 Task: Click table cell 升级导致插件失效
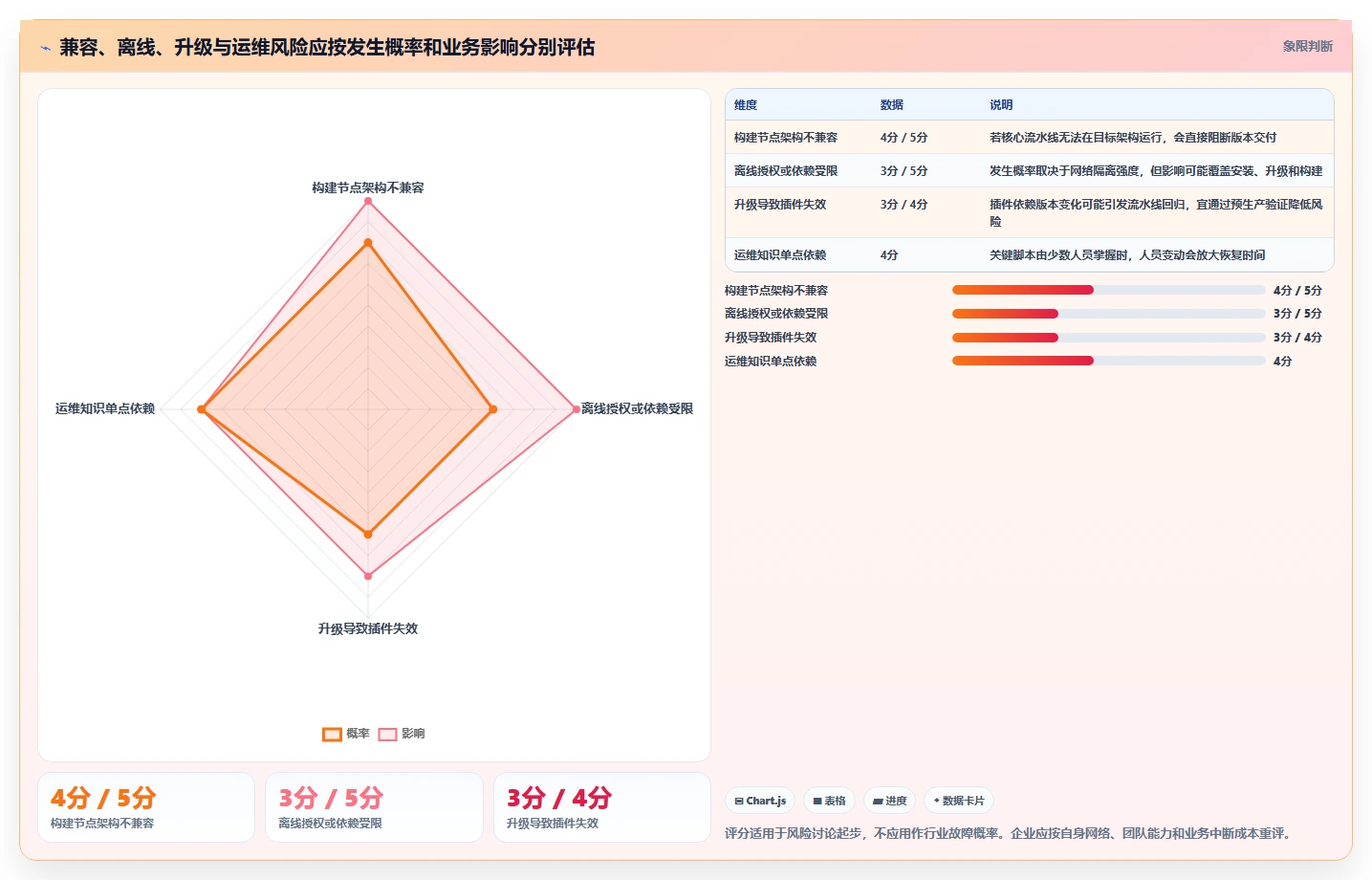pos(780,205)
